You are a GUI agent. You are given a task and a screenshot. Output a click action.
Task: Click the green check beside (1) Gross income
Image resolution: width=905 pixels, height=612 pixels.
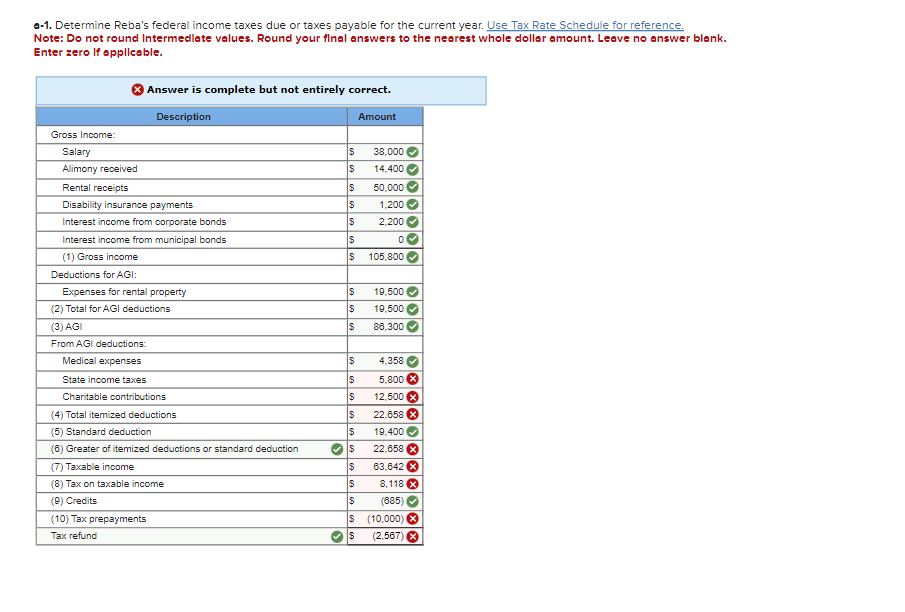tap(414, 256)
